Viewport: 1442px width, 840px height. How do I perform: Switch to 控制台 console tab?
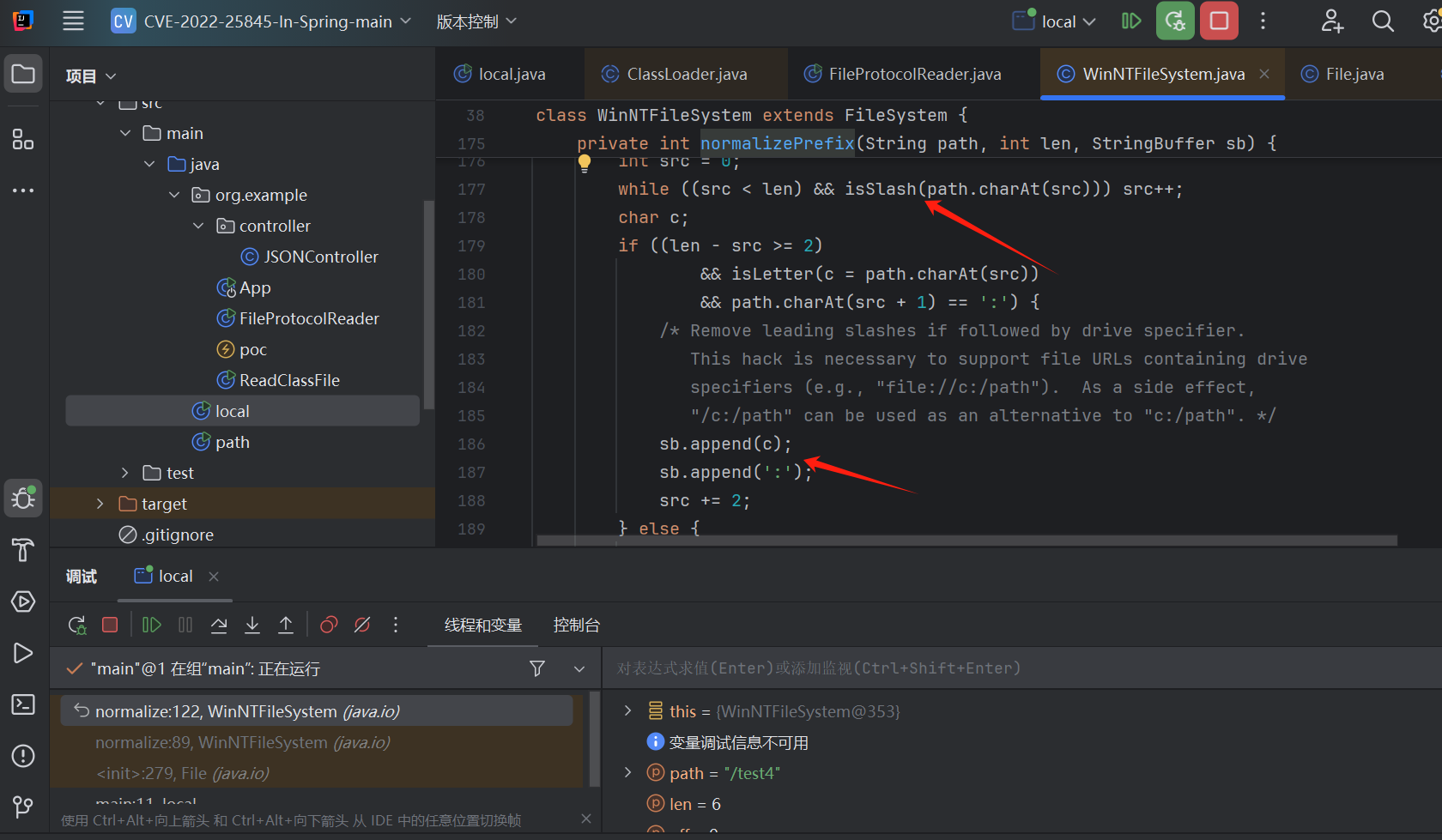(577, 625)
